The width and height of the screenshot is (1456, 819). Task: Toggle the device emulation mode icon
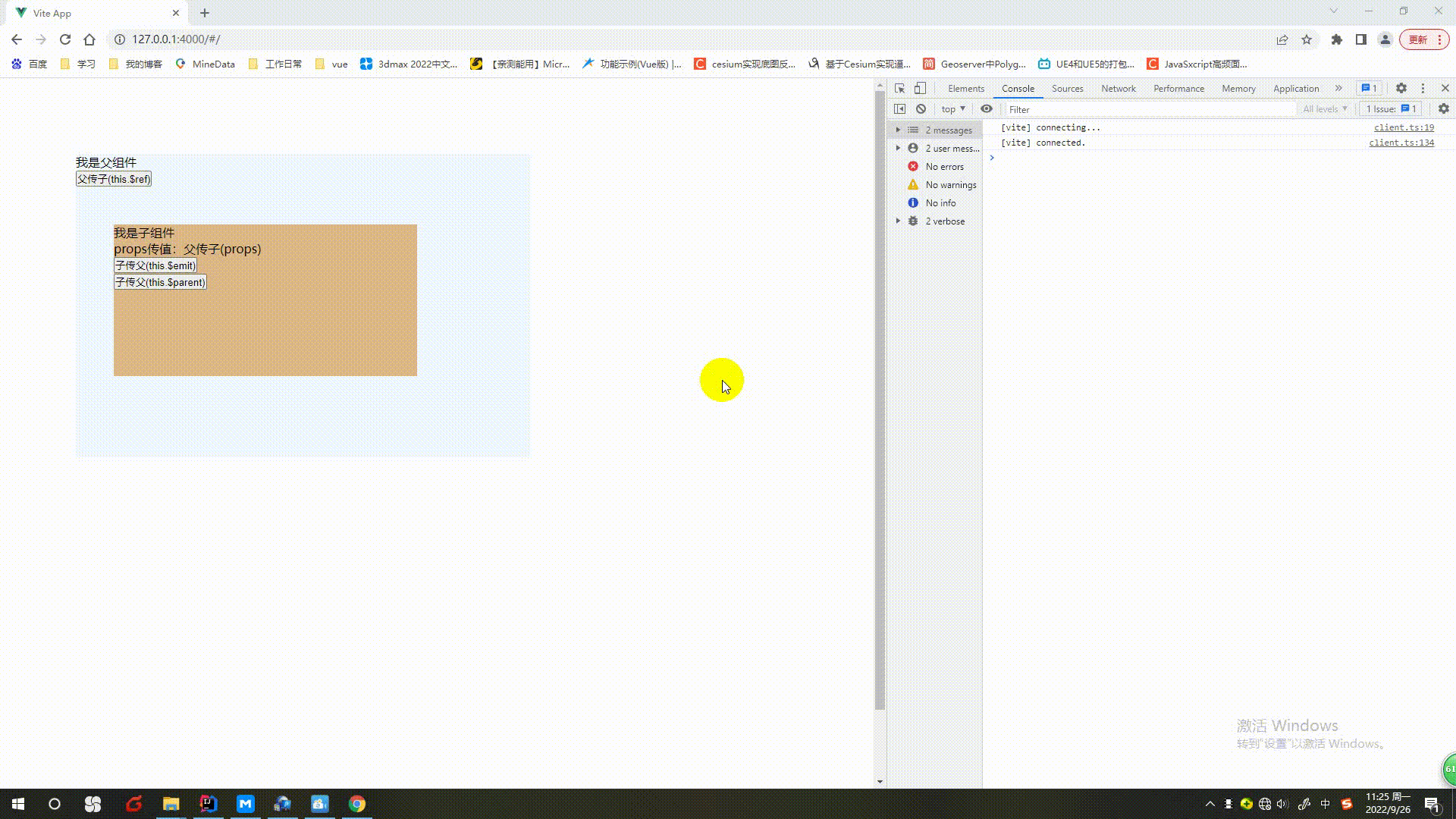[920, 88]
